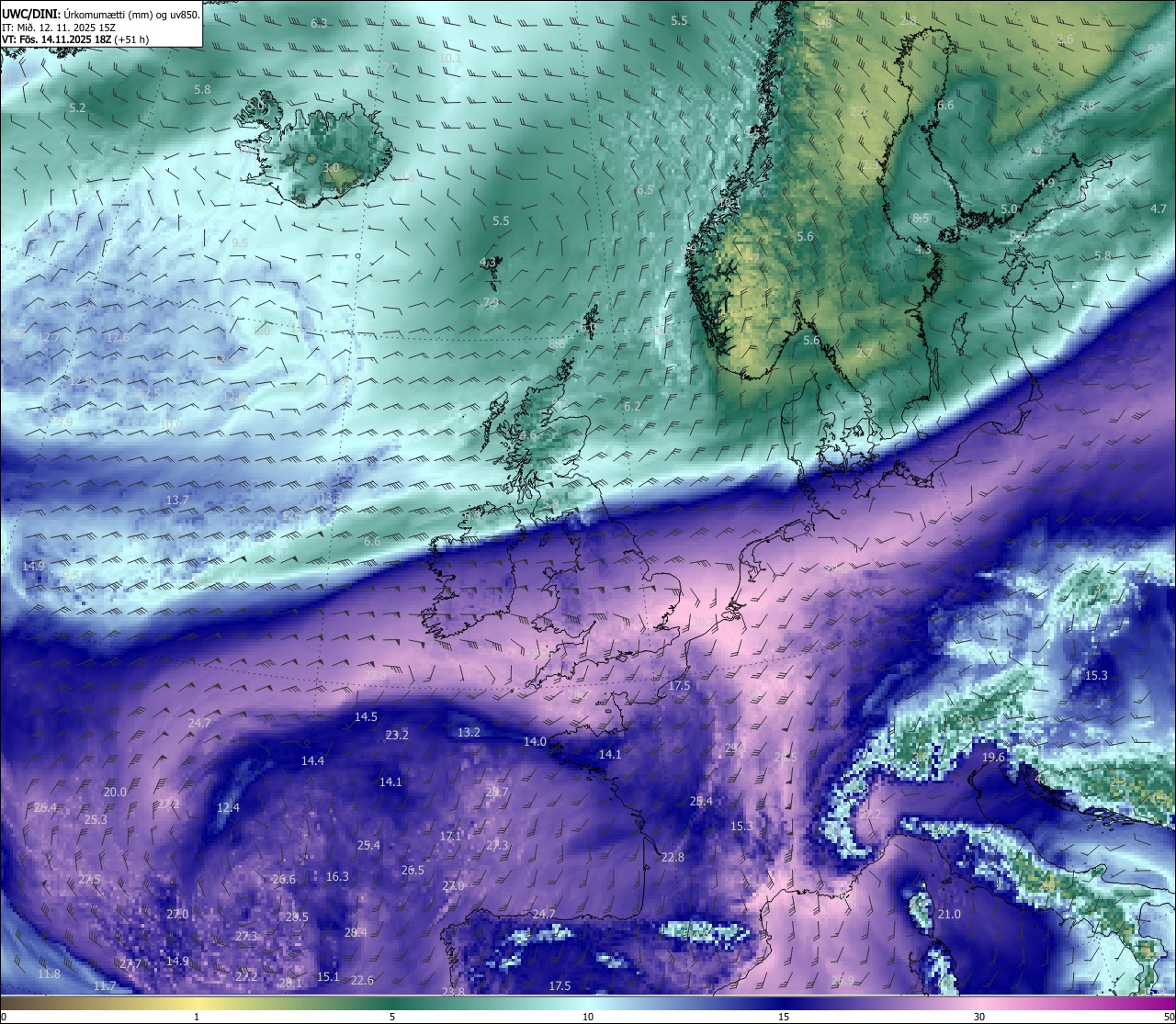Click the 30 tick on the color scale

coord(979,1017)
